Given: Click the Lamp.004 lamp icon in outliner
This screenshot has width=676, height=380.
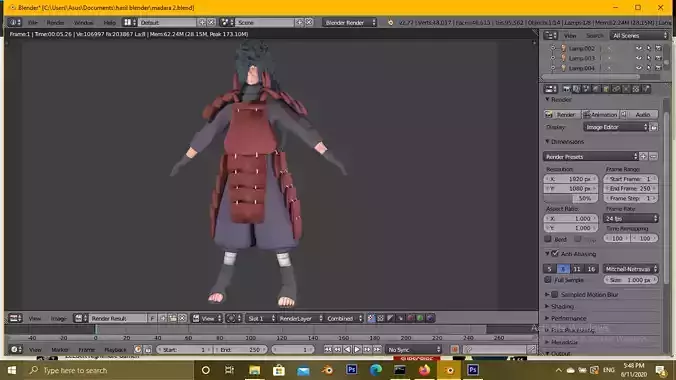Looking at the screenshot, I should pos(563,68).
